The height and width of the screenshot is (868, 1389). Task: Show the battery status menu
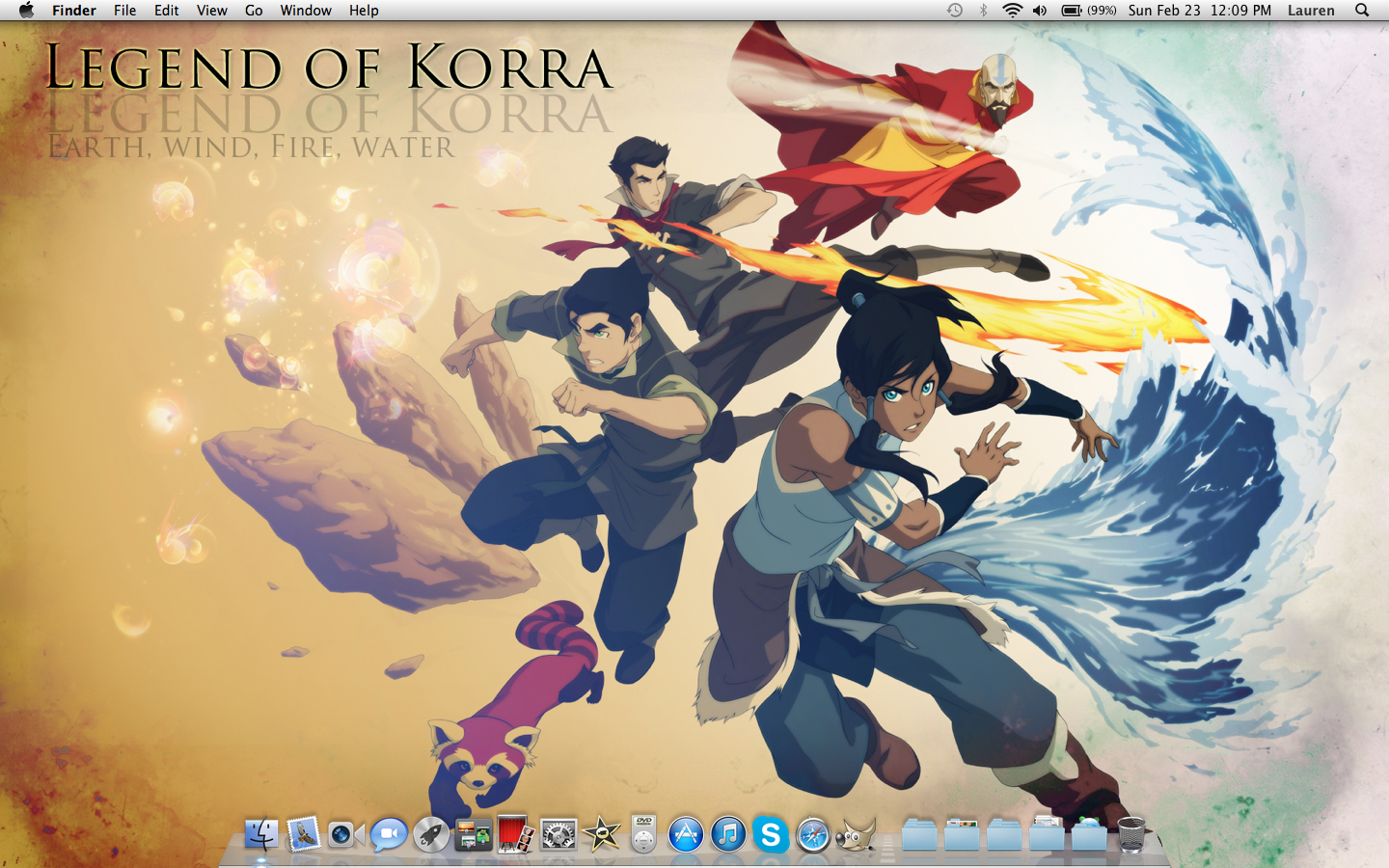1088,11
